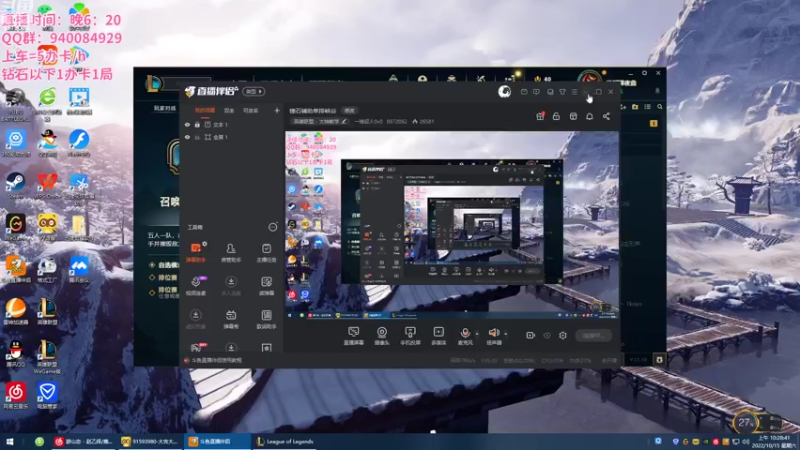Toggle lock on 文本 1 layer
The image size is (800, 450).
click(x=197, y=124)
